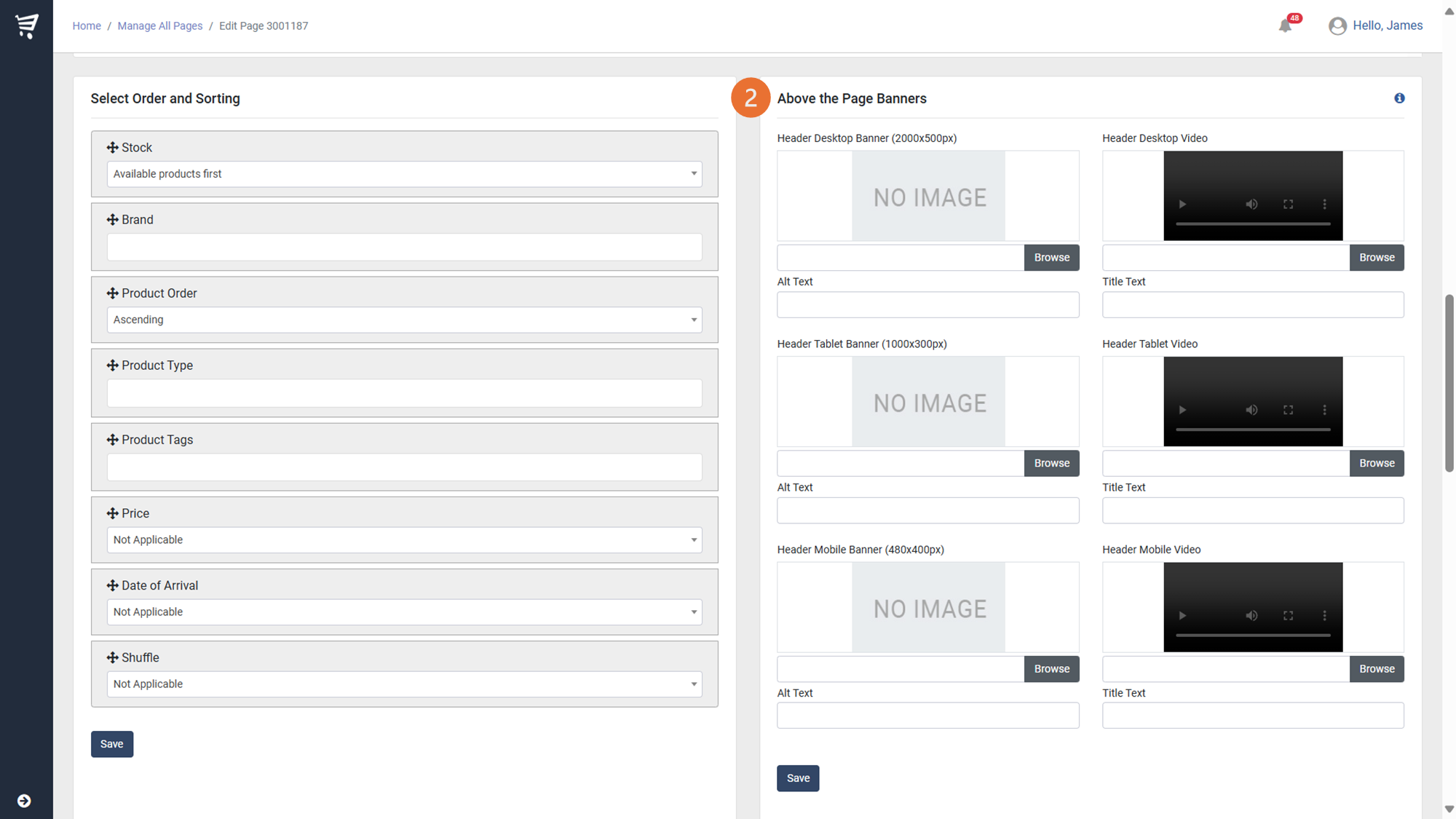The image size is (1456, 819).
Task: Go to Manage All Pages breadcrumb
Action: pyautogui.click(x=160, y=26)
